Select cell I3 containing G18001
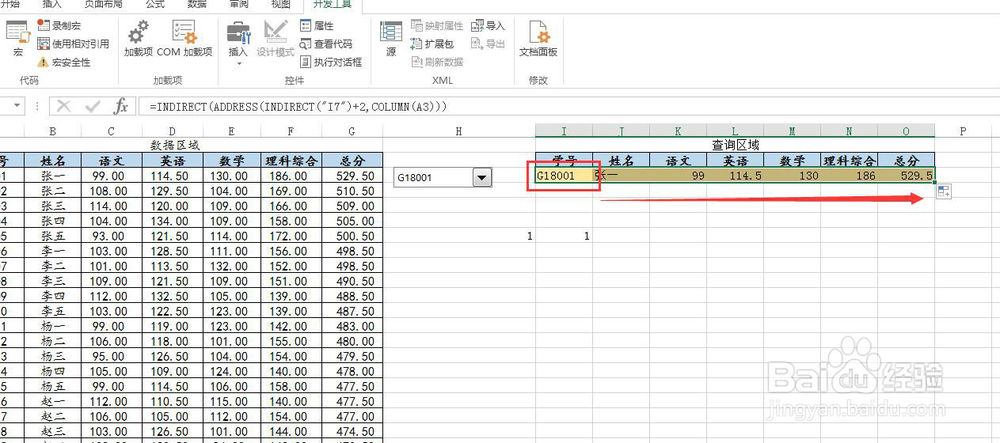This screenshot has height=443, width=1000. pyautogui.click(x=564, y=175)
